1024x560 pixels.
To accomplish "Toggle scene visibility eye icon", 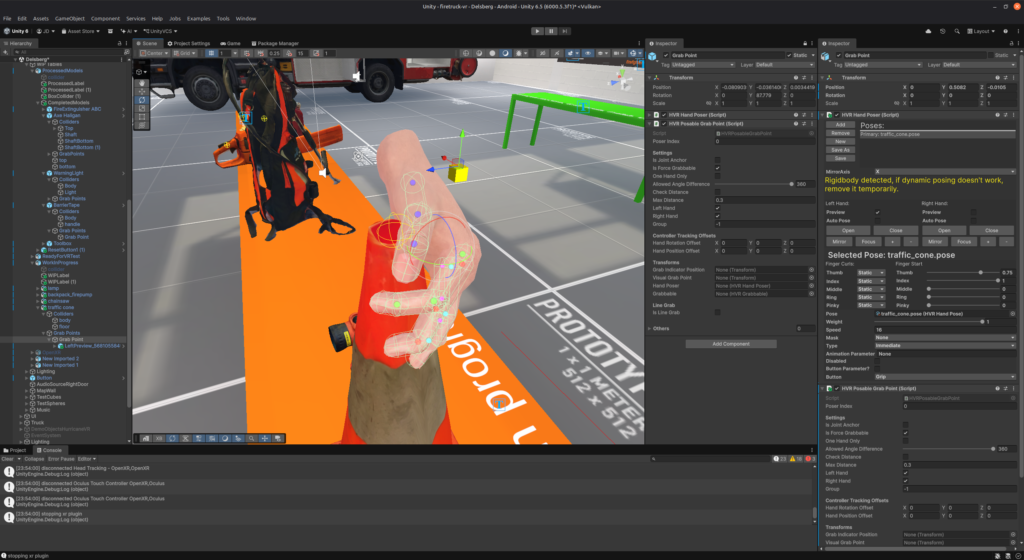I will [x=588, y=53].
